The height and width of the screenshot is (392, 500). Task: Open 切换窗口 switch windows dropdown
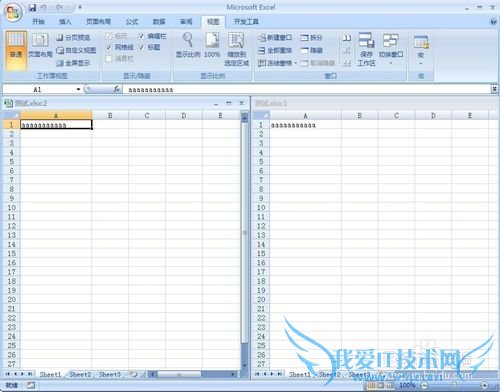[391, 49]
